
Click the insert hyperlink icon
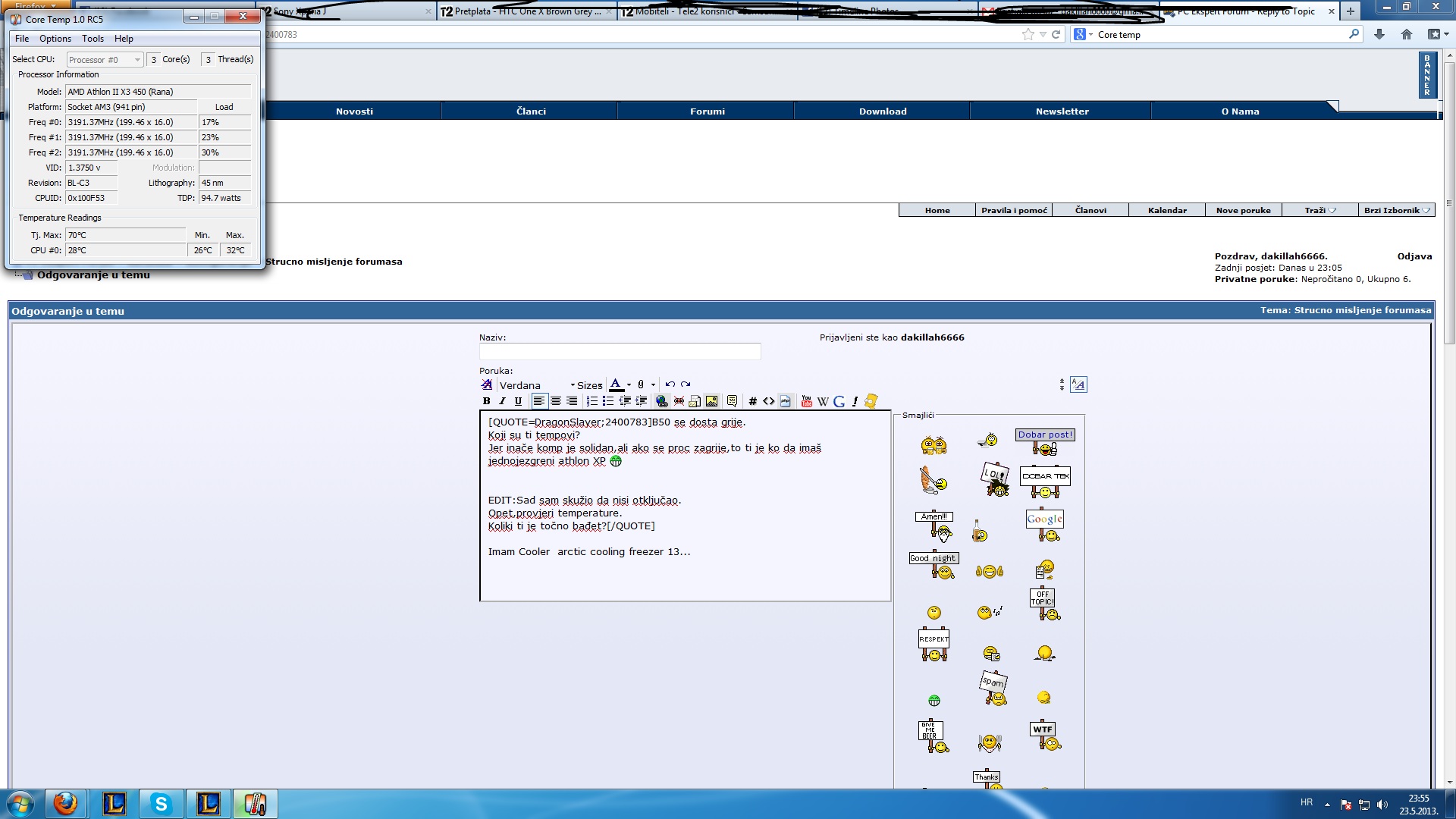(661, 401)
